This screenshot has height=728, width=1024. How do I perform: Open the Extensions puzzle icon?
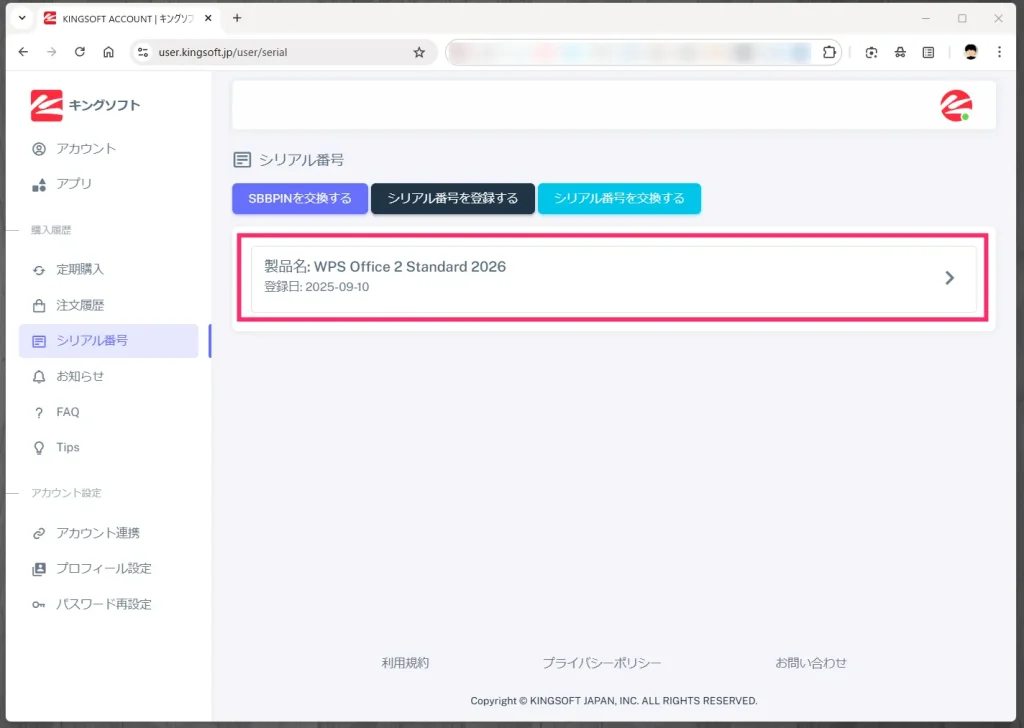point(829,52)
